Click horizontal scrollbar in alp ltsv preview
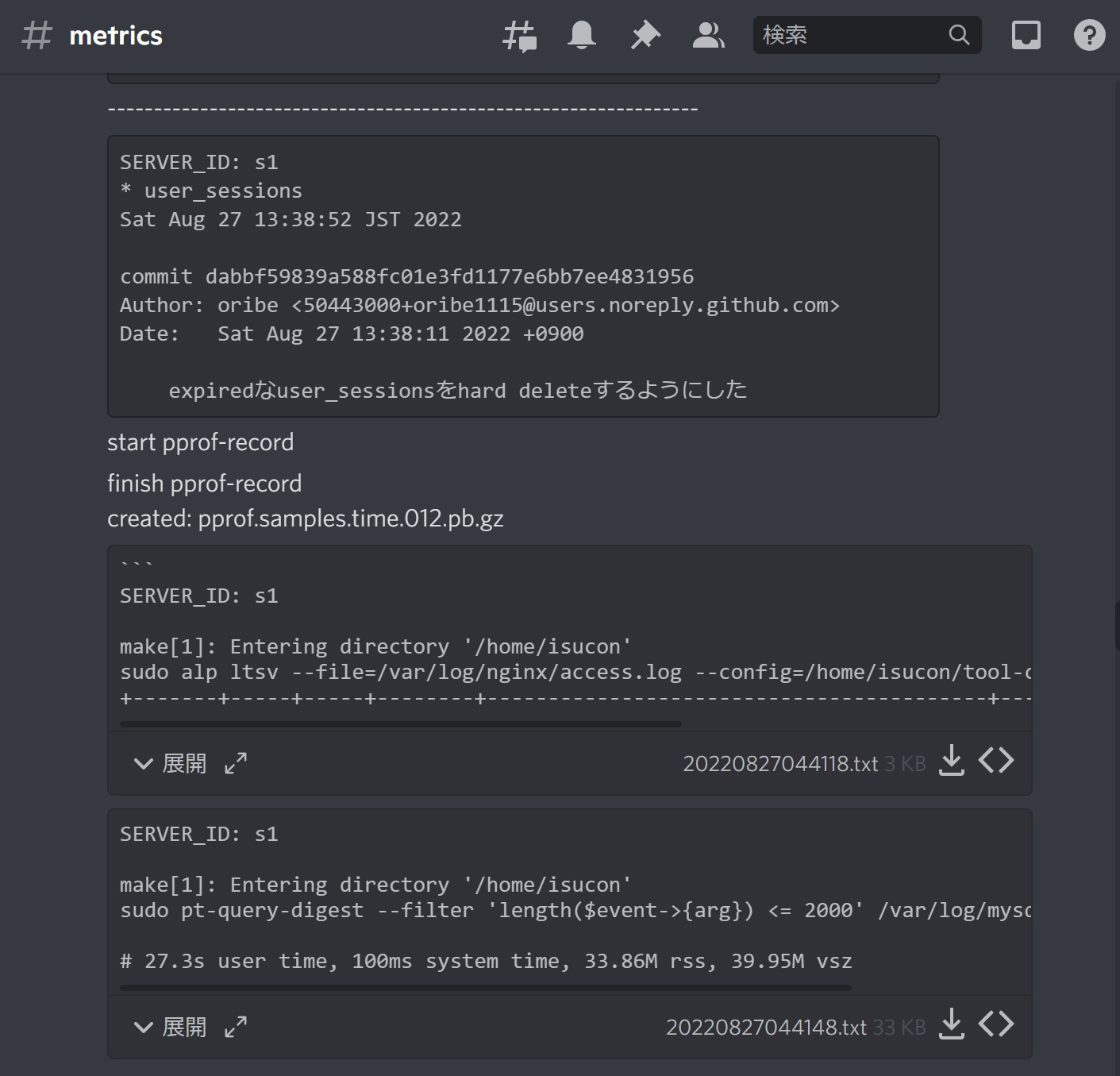This screenshot has height=1076, width=1120. (x=401, y=724)
